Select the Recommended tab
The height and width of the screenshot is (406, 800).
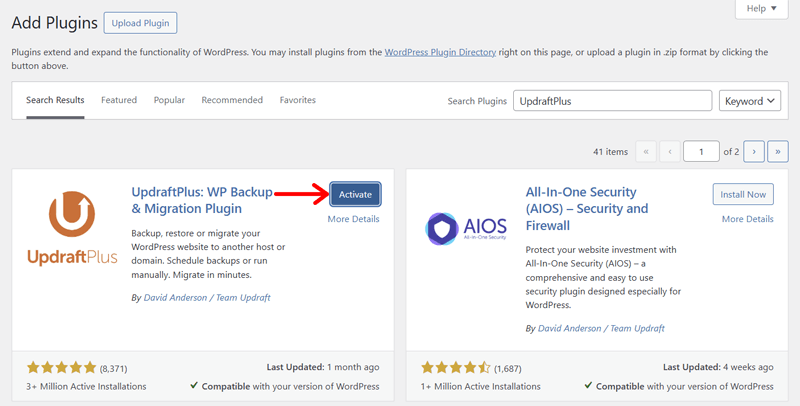[232, 101]
